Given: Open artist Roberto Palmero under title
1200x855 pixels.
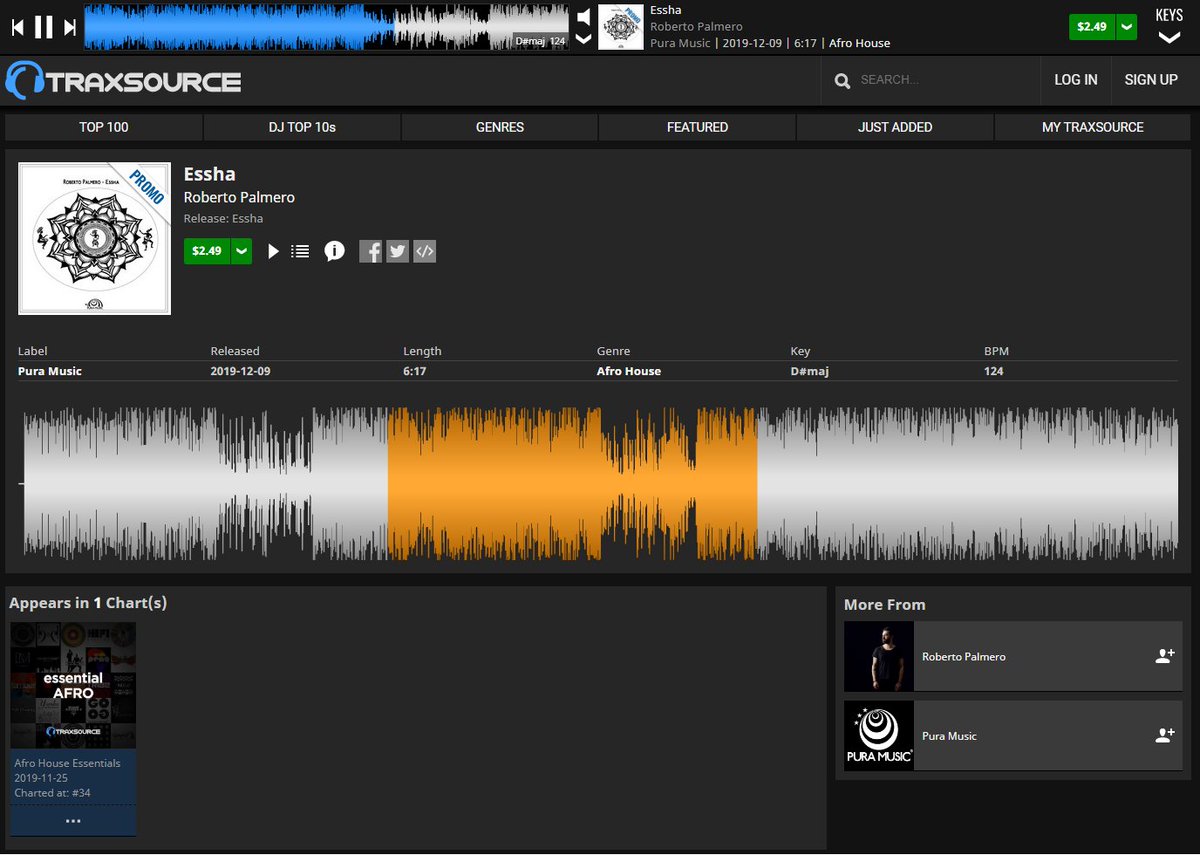Looking at the screenshot, I should pos(239,197).
